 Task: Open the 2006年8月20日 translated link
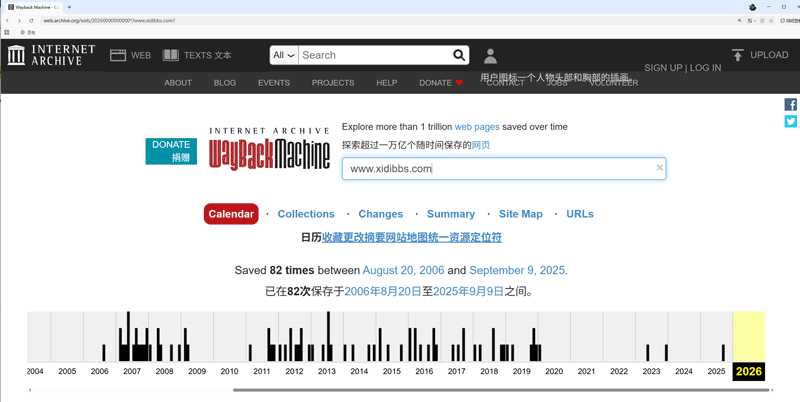click(x=383, y=291)
